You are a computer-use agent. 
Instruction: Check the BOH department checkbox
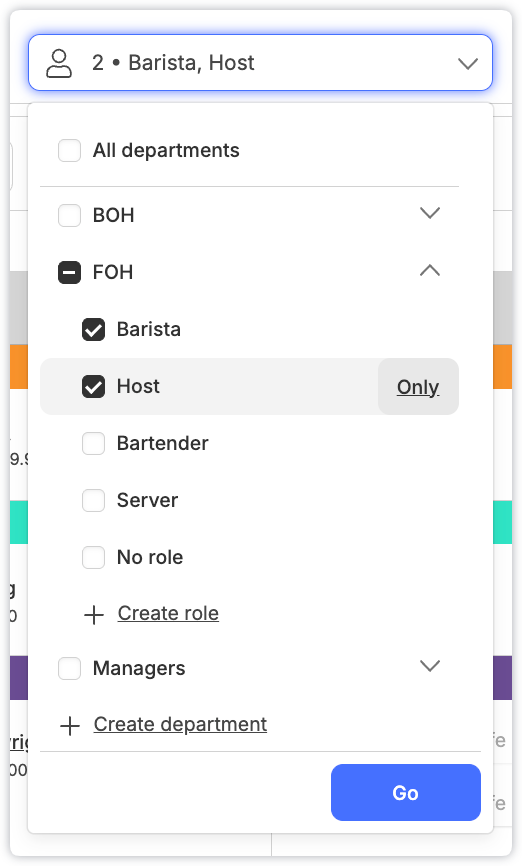pyautogui.click(x=70, y=215)
